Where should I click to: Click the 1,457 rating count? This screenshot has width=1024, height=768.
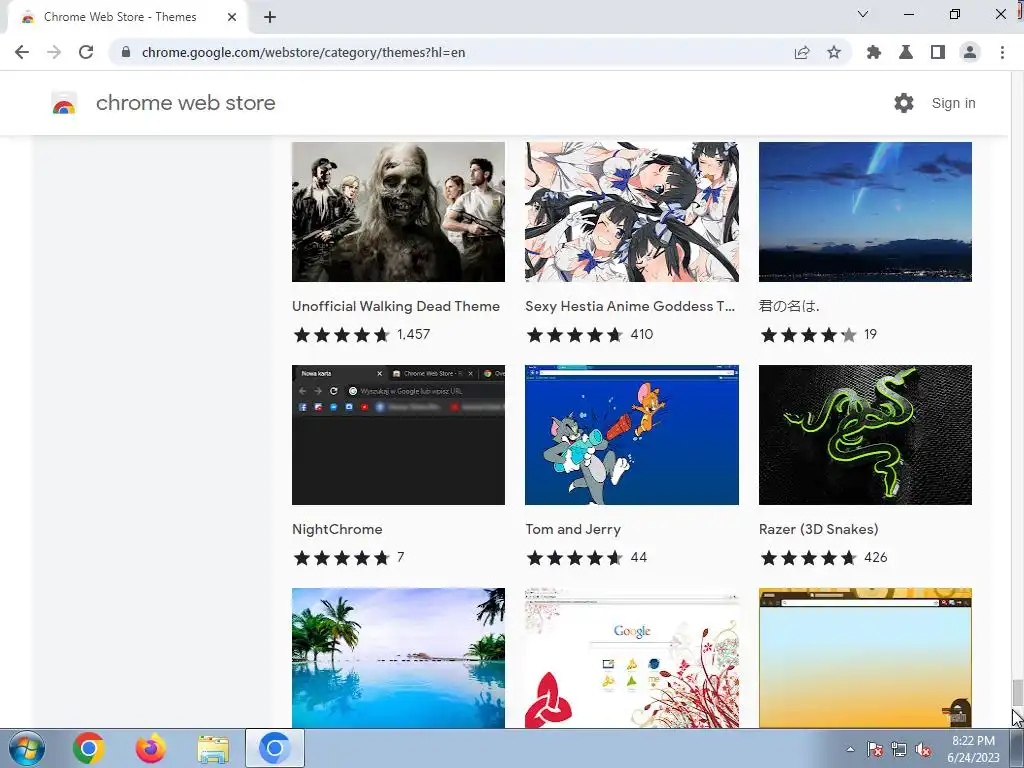click(x=413, y=334)
